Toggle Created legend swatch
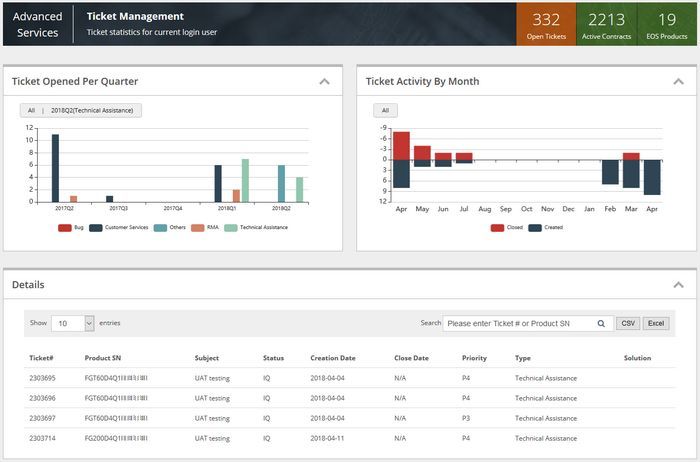 click(535, 228)
